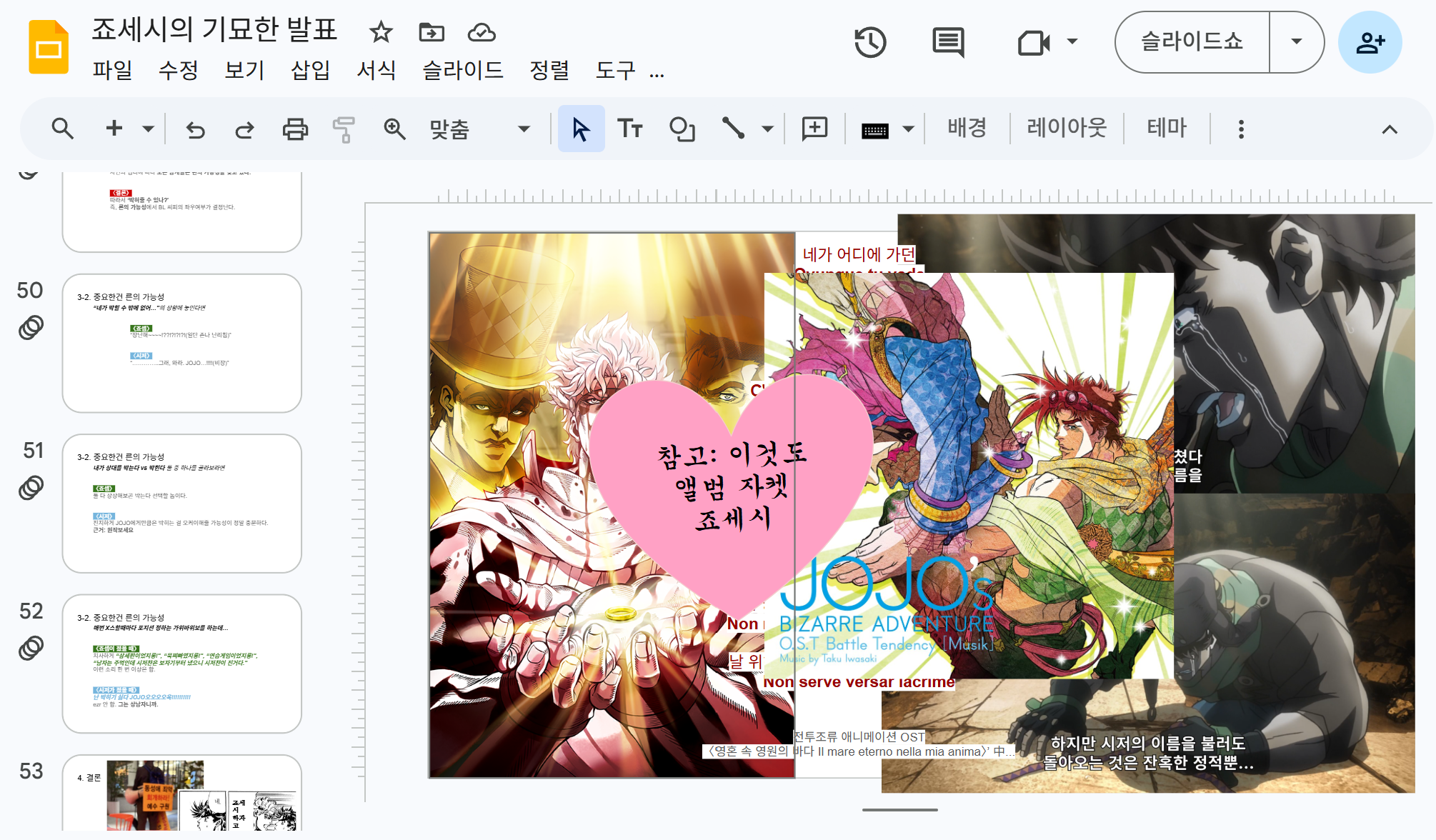Image resolution: width=1436 pixels, height=840 pixels.
Task: Click the paint format roller icon
Action: tap(344, 129)
